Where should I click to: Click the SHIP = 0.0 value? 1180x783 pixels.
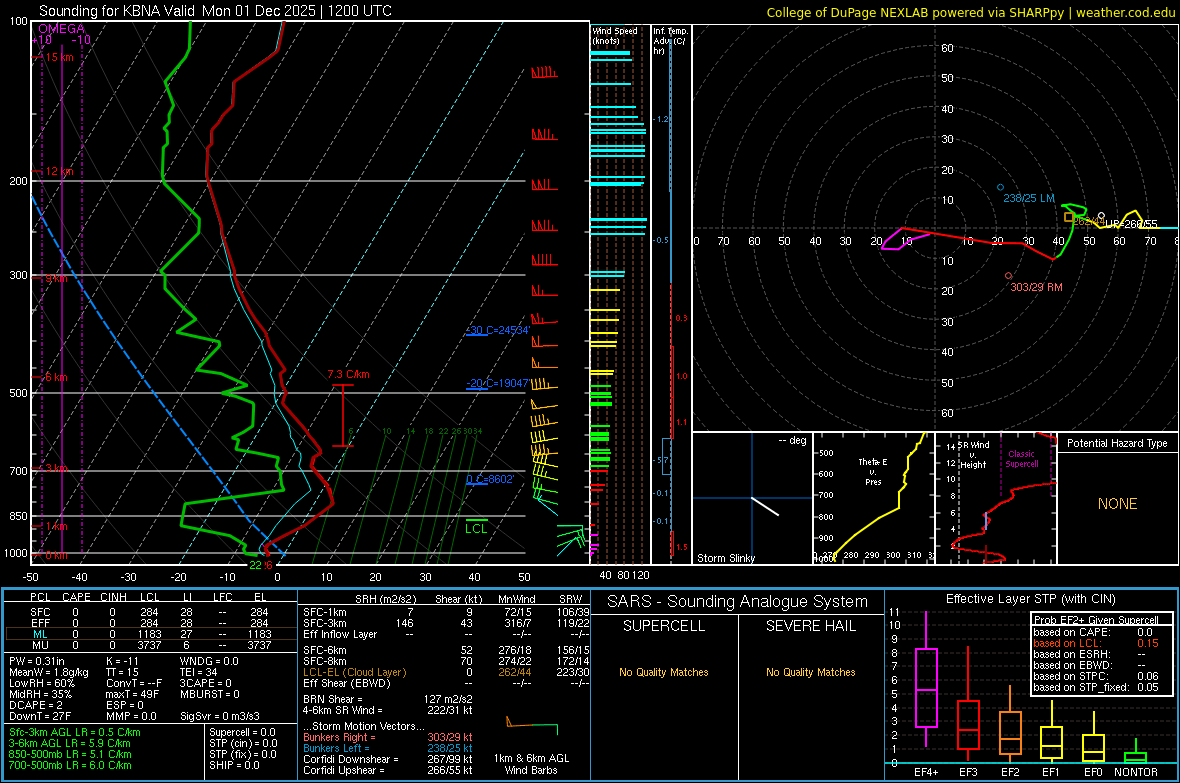(234, 765)
